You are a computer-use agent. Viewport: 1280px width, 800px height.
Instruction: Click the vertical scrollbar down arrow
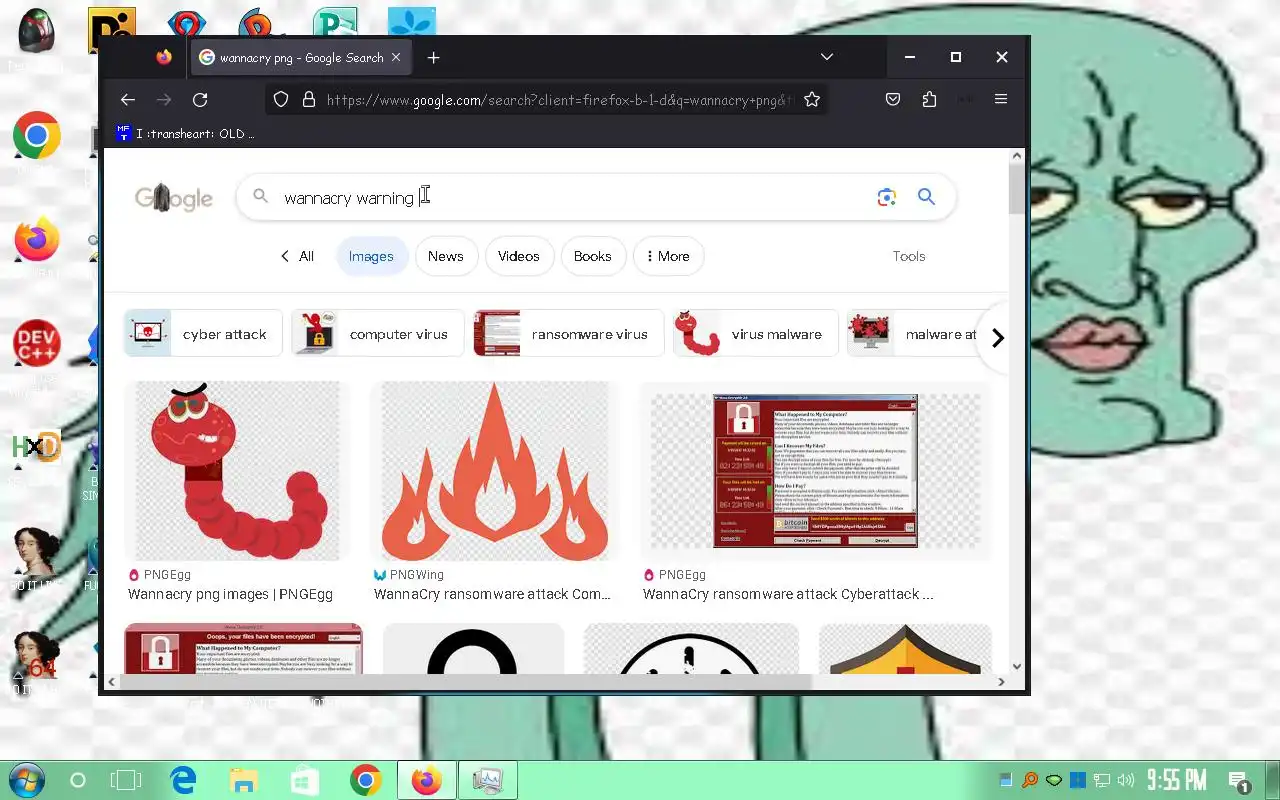[1017, 666]
